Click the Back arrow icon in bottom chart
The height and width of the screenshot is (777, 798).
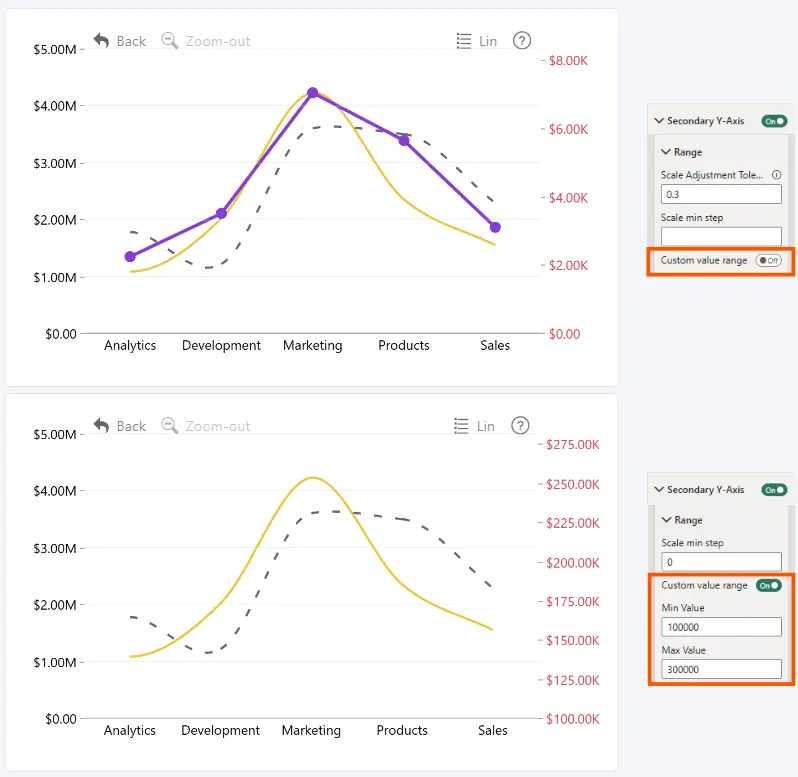point(101,425)
